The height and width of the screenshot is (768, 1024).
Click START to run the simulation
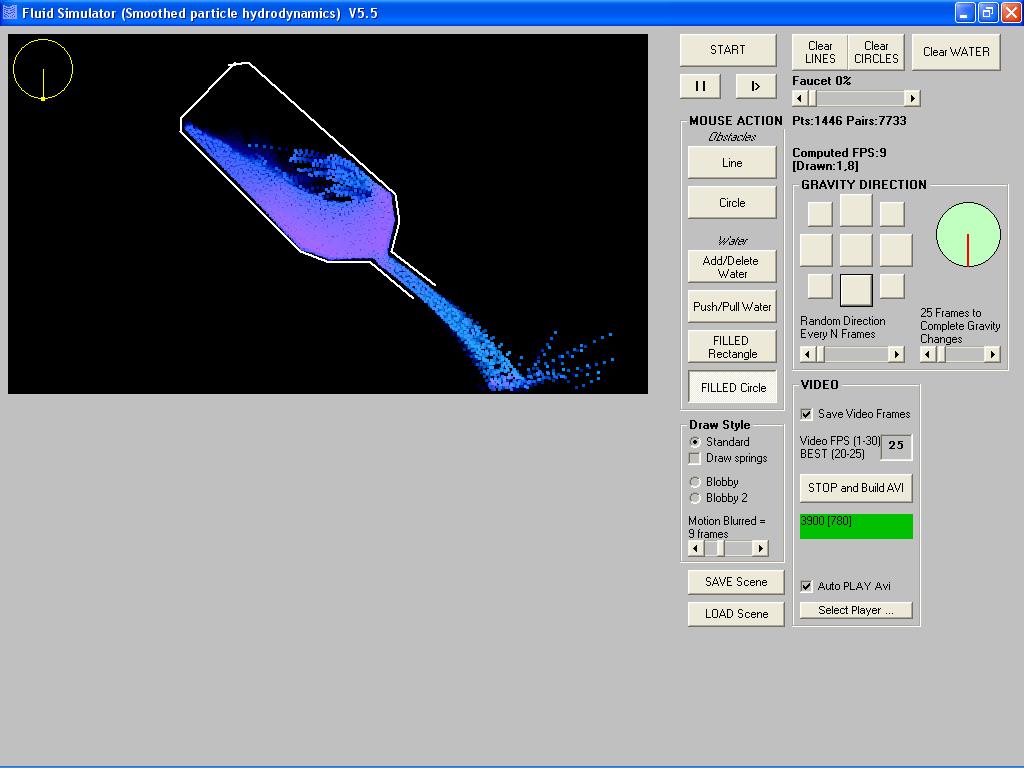[x=727, y=50]
